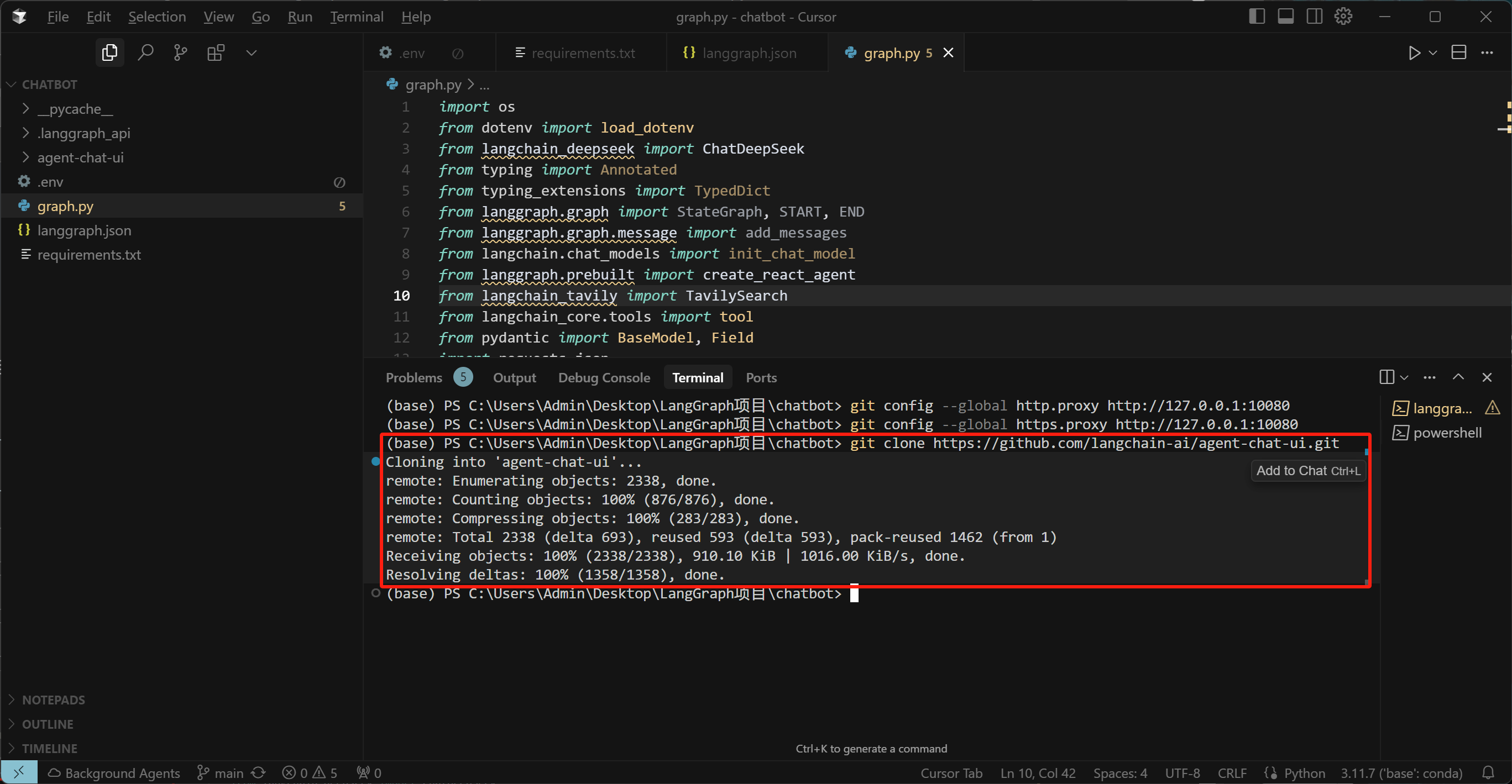Expand the __pycache__ folder
Screen dimensions: 1512x784
tap(182, 109)
